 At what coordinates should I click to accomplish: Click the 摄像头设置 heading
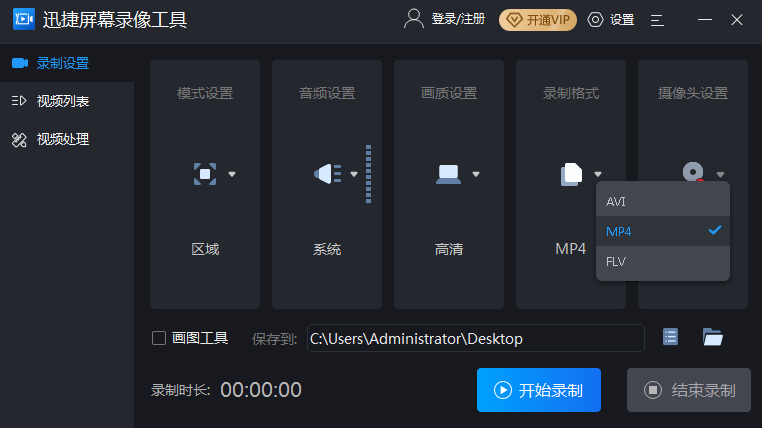pyautogui.click(x=693, y=93)
